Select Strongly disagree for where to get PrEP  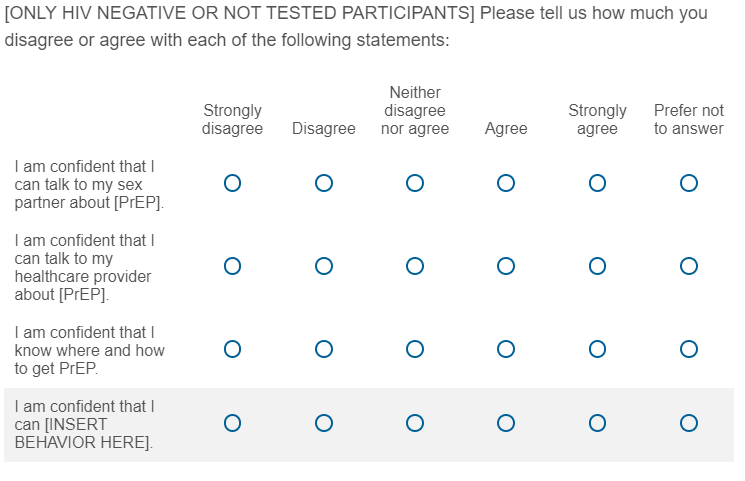click(x=232, y=349)
